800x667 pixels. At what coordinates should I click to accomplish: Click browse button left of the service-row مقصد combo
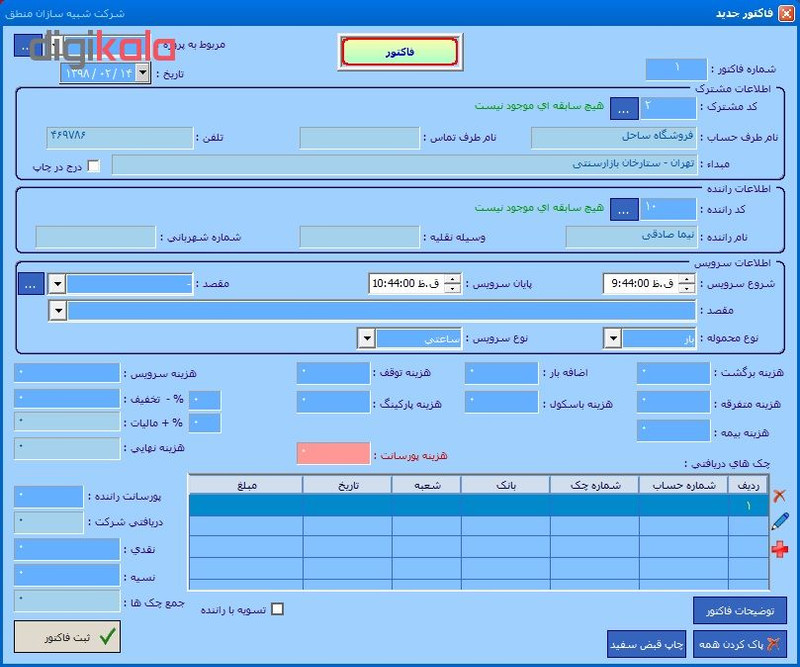[x=30, y=284]
